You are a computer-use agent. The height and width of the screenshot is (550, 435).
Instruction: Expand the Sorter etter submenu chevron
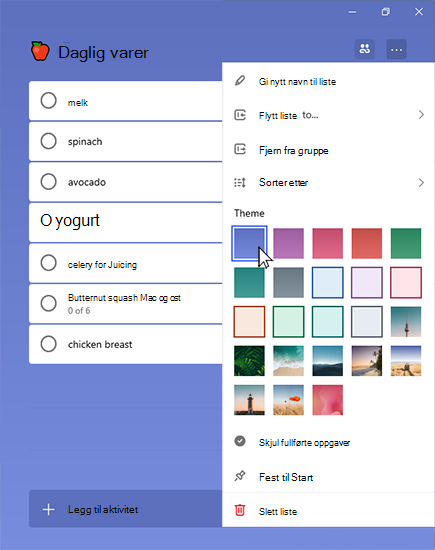pyautogui.click(x=421, y=182)
